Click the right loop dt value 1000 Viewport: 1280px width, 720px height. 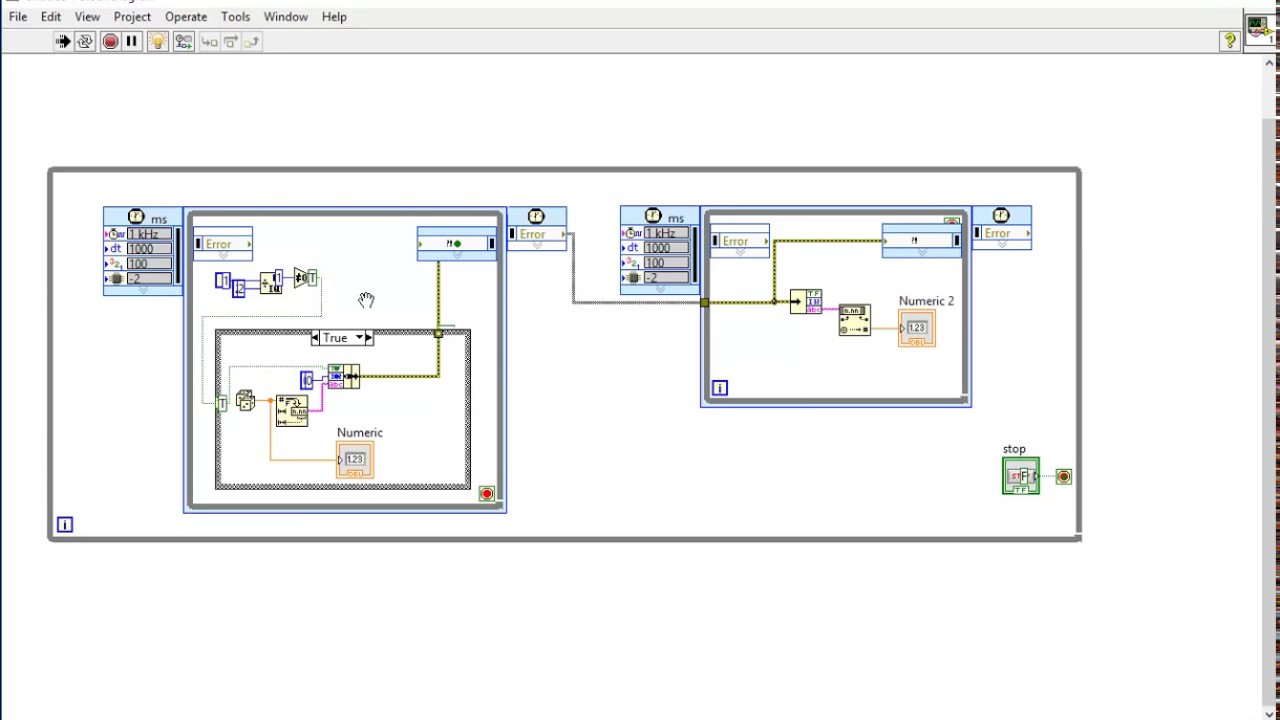665,248
